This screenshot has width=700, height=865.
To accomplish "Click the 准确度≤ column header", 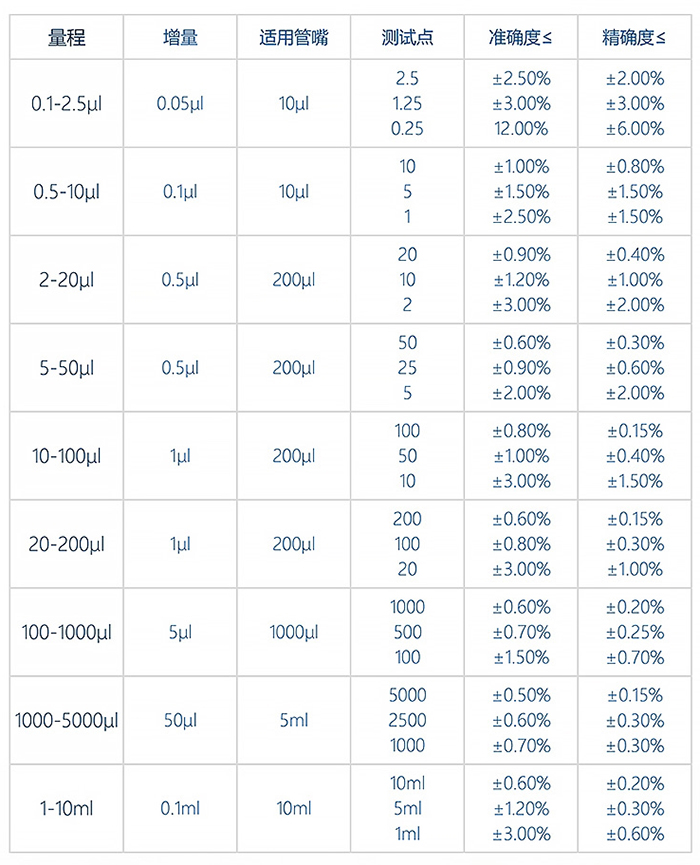I will point(521,38).
